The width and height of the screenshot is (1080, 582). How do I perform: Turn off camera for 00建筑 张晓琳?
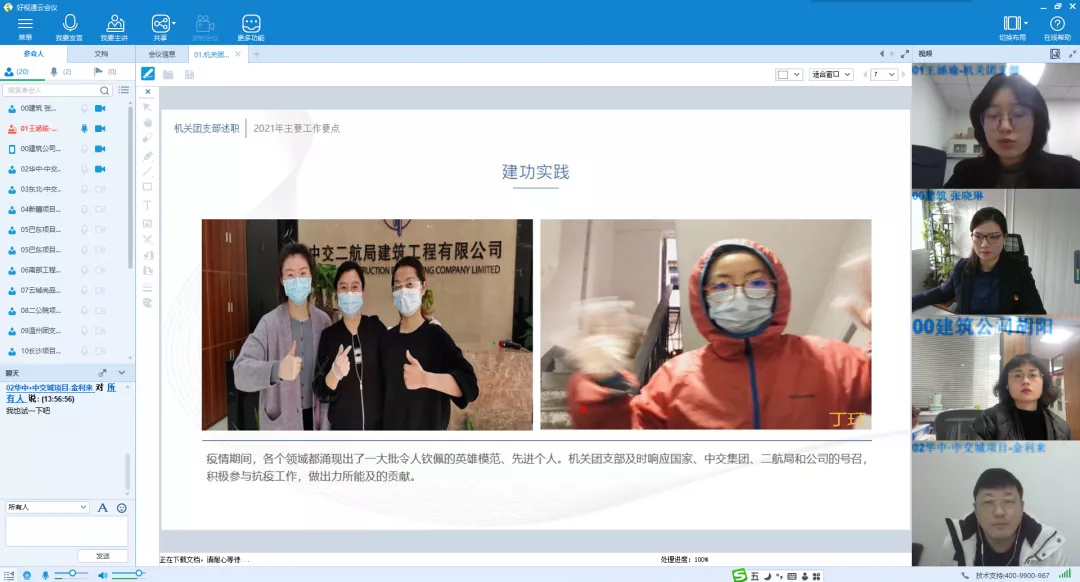(x=101, y=108)
